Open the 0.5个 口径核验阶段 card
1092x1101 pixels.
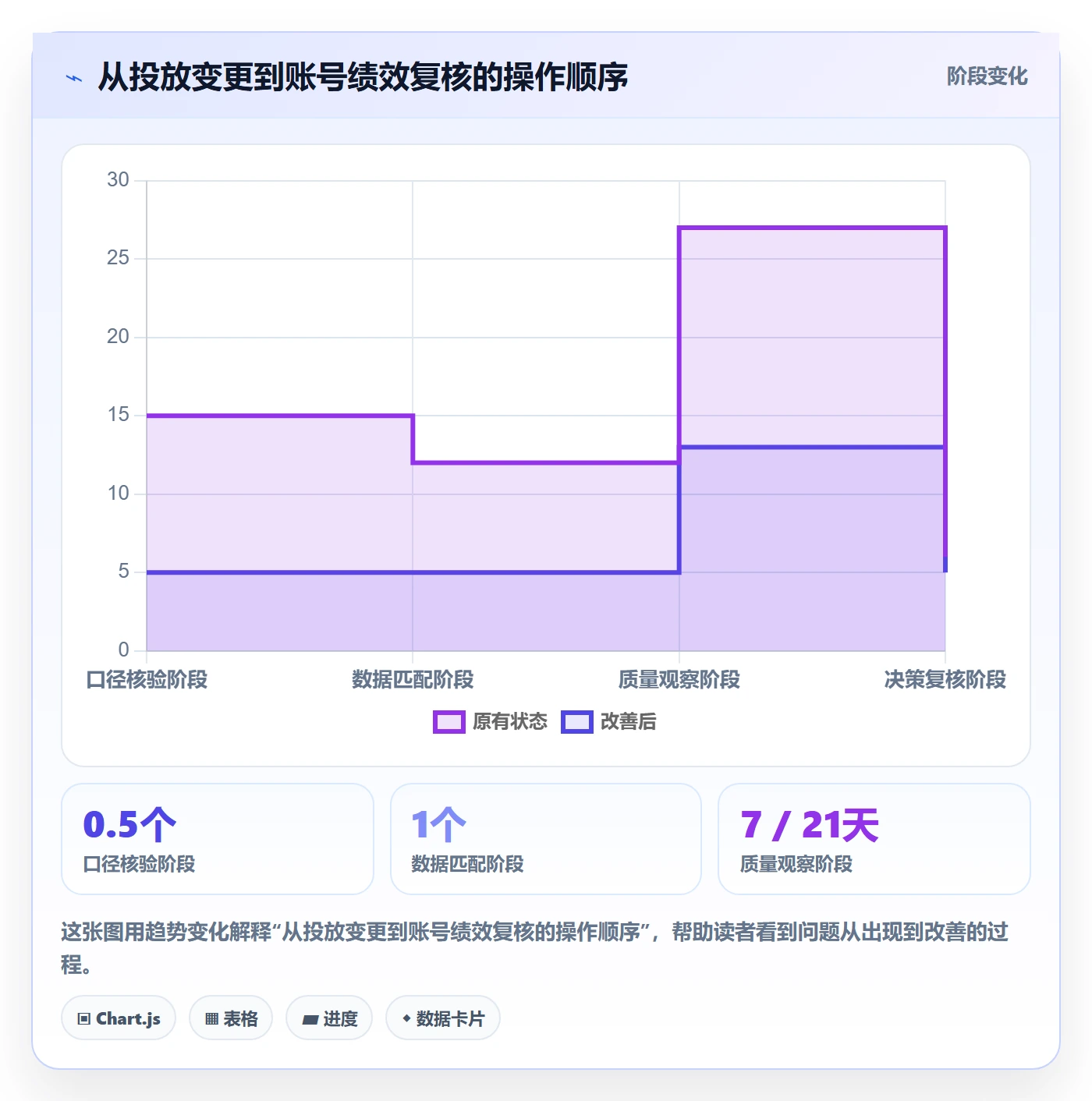pos(218,839)
